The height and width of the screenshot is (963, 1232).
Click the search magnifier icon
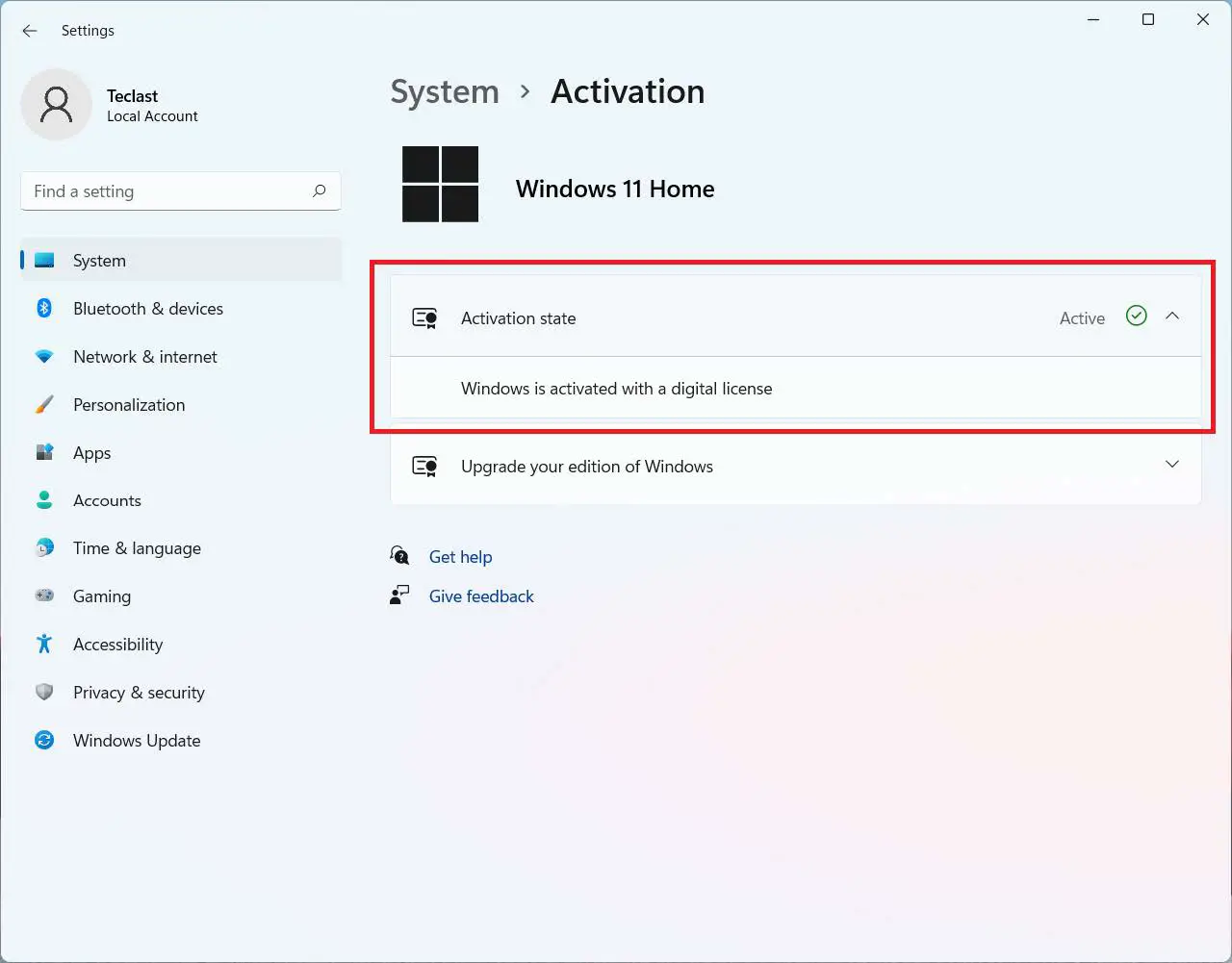point(319,191)
